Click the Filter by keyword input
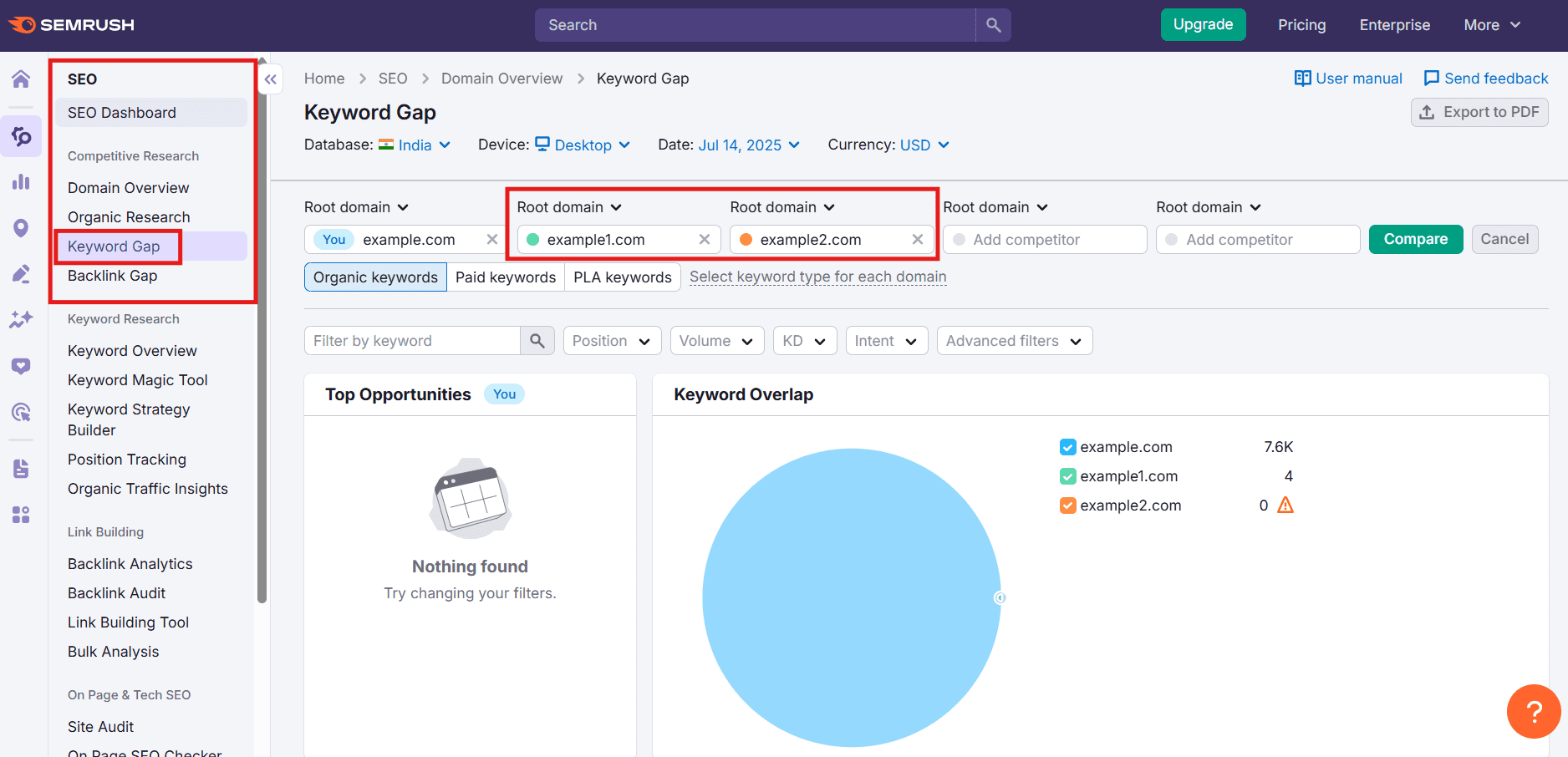 point(412,341)
